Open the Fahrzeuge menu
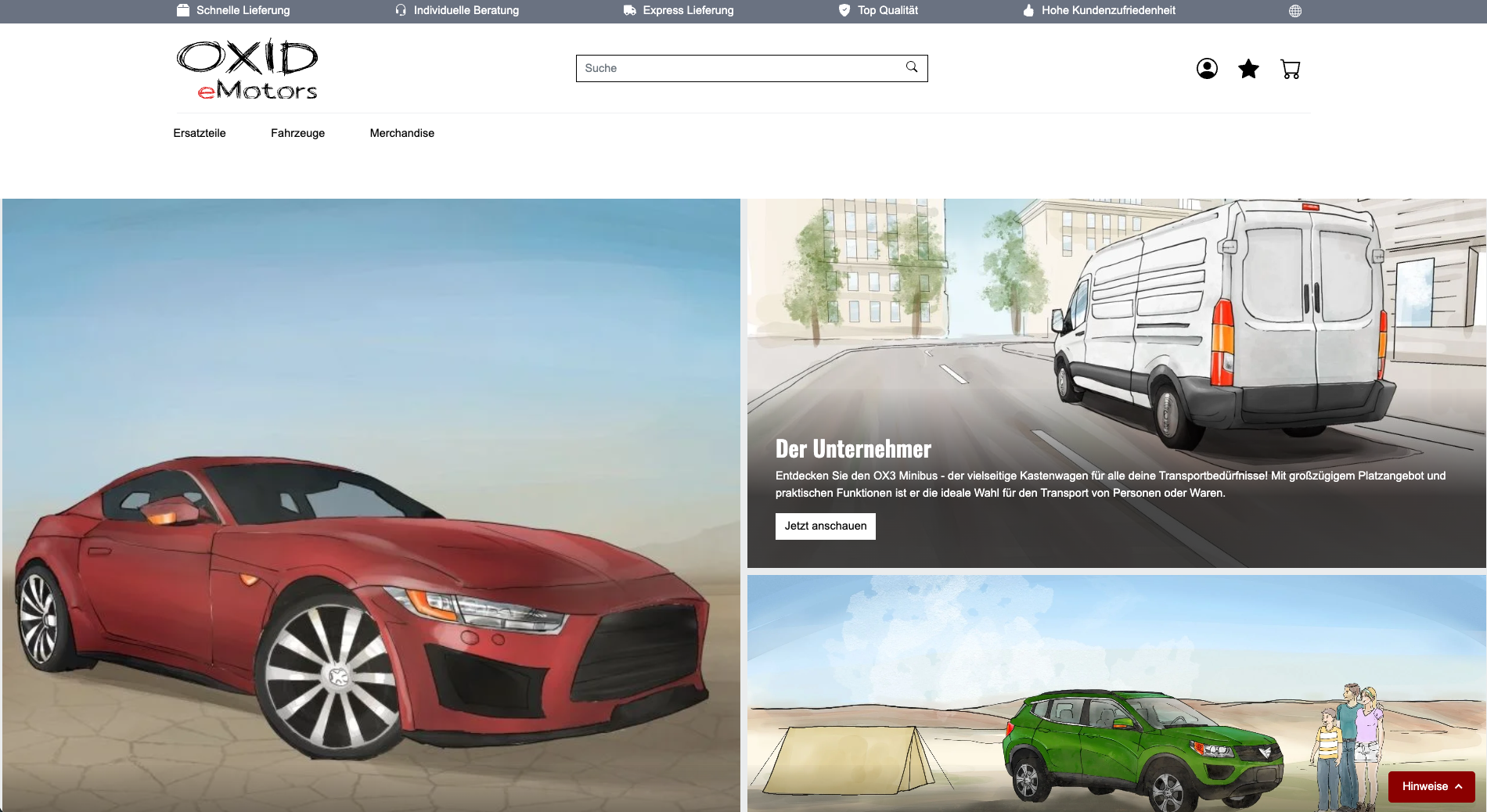 coord(297,133)
